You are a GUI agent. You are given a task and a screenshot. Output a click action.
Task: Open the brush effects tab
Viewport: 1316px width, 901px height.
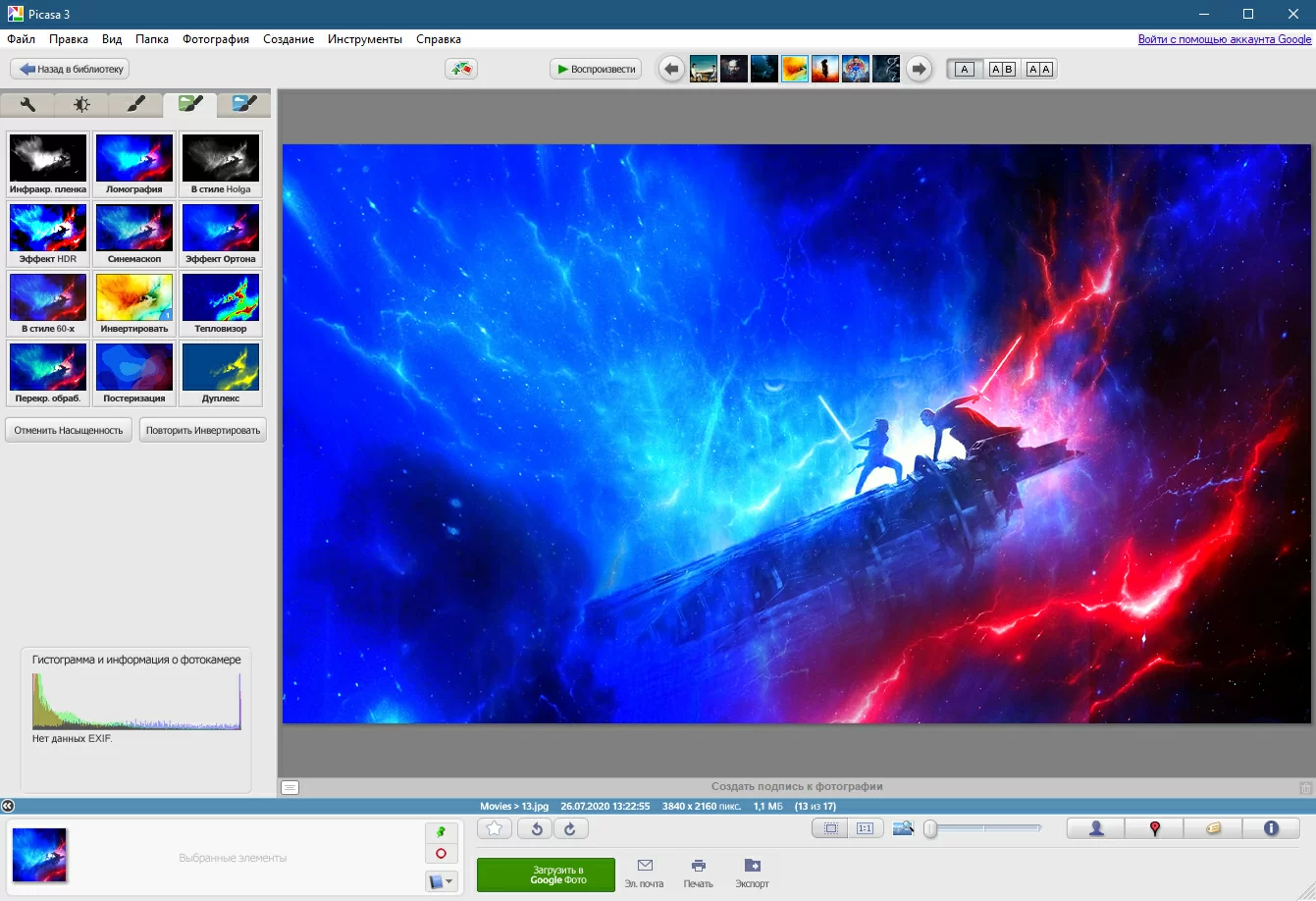click(135, 104)
